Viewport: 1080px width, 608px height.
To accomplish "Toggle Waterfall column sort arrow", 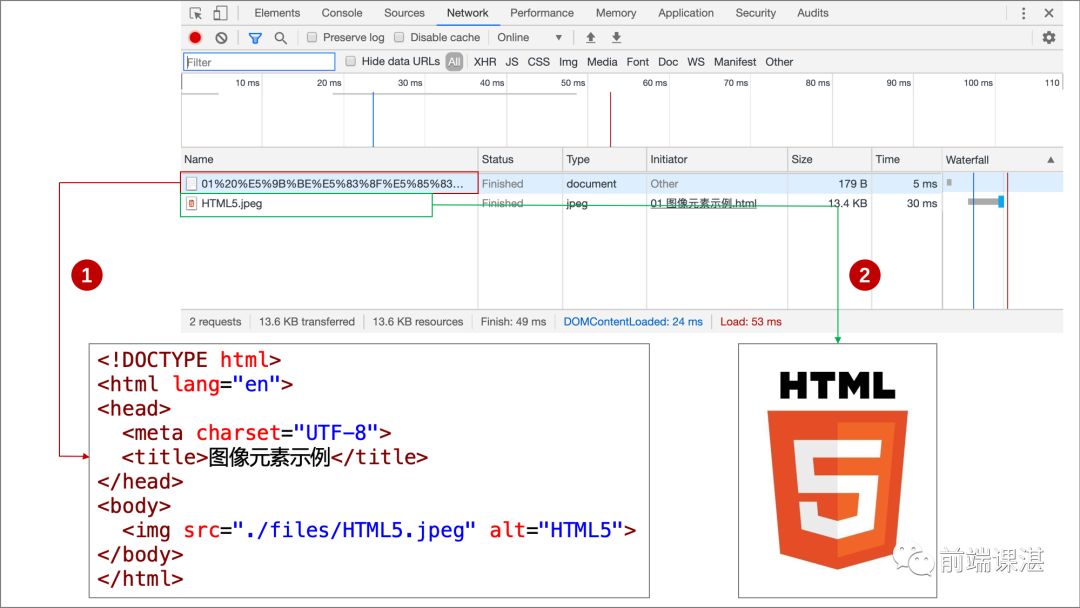I will tap(1051, 160).
